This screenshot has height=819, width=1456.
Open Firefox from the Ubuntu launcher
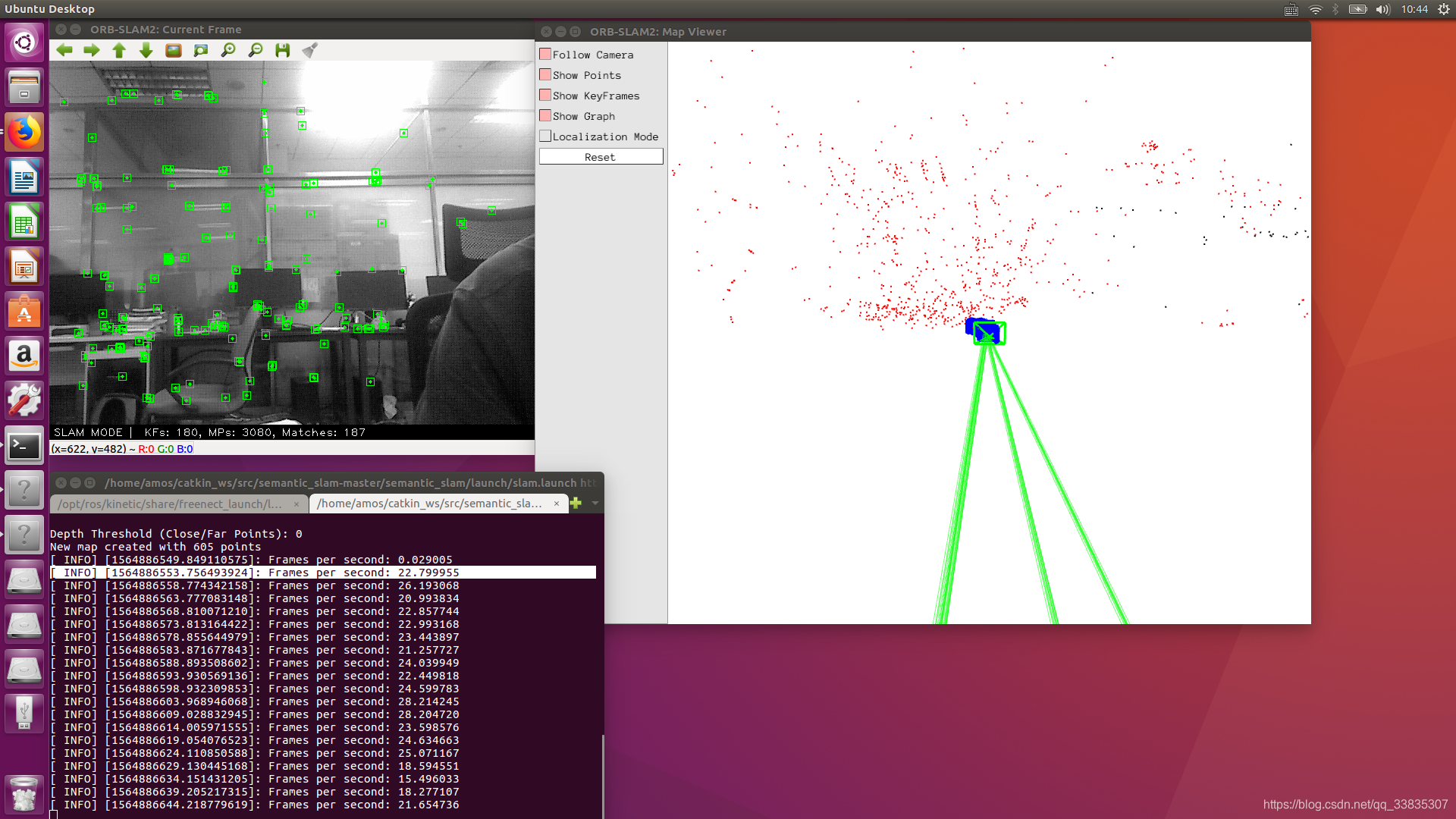click(24, 131)
